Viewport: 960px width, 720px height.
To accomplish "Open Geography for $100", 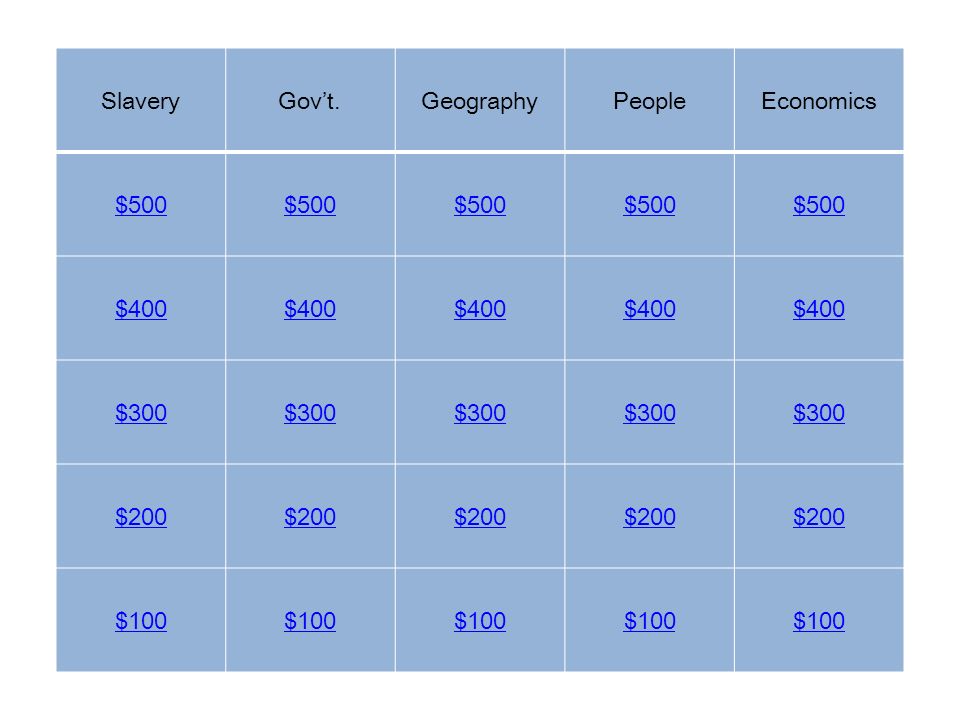I will (x=480, y=621).
